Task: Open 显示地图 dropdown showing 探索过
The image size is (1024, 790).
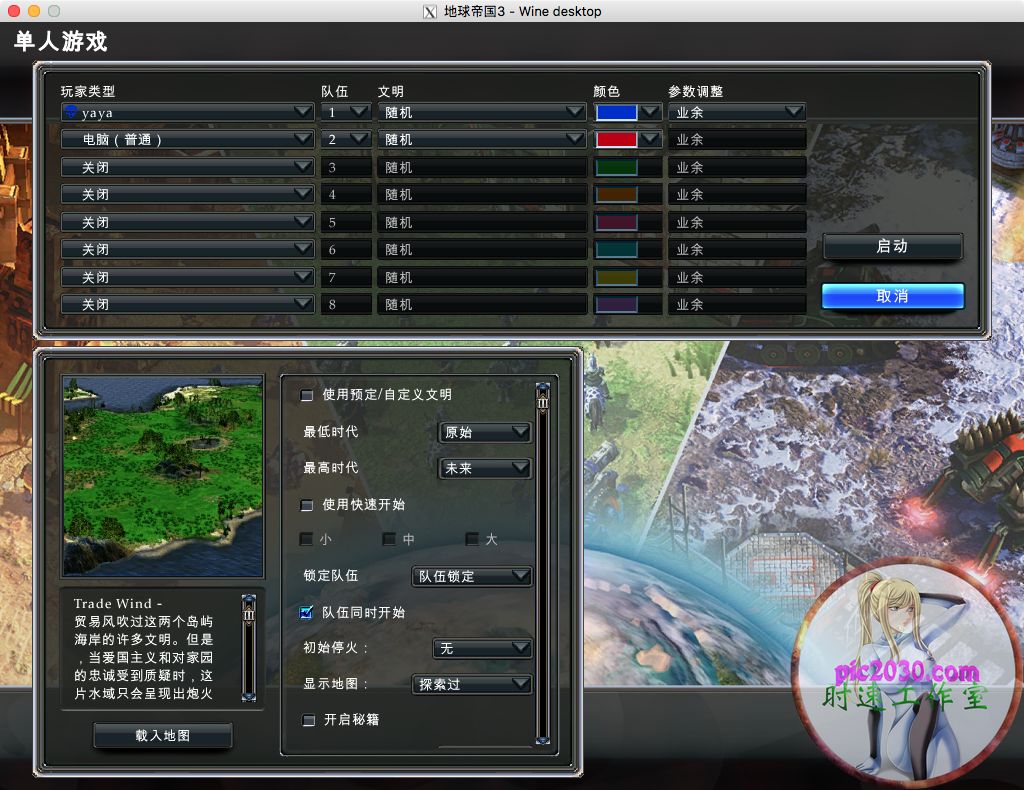Action: 472,684
